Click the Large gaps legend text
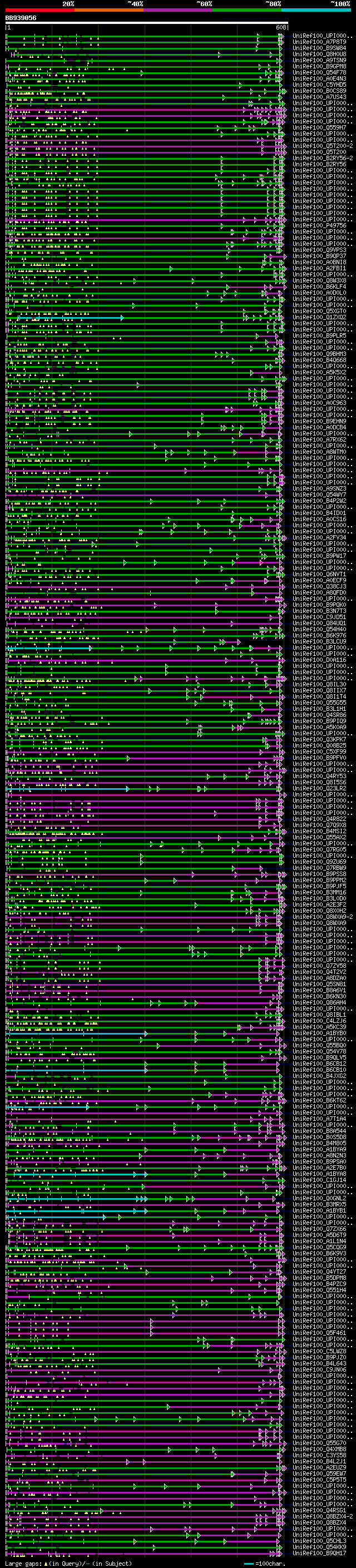The width and height of the screenshot is (356, 1568). (67, 1564)
